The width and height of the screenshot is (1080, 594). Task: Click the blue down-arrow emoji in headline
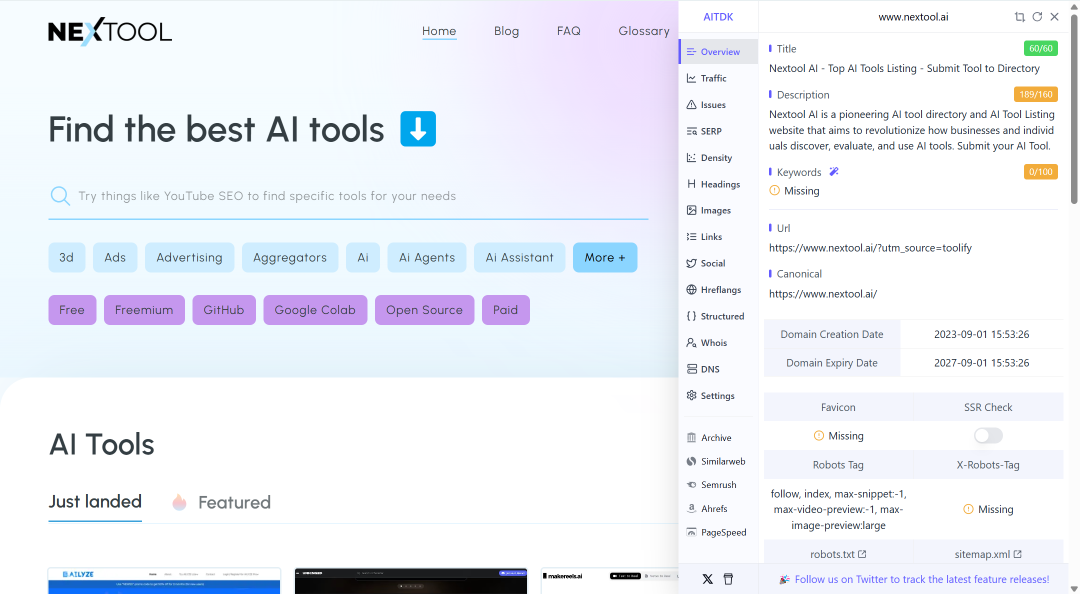(x=418, y=129)
